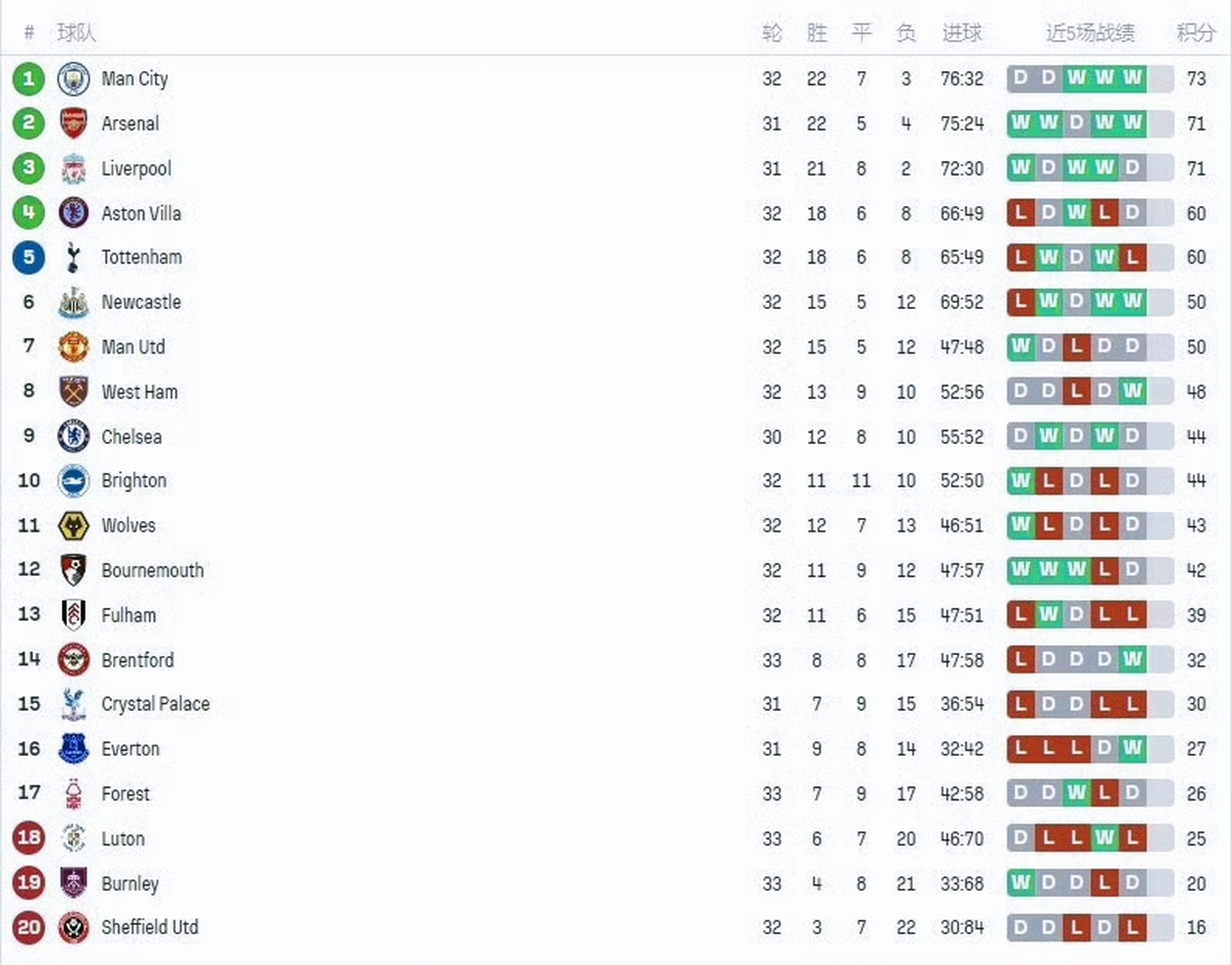Screen dimensions: 1232x965
Task: Click the Man Utd club crest
Action: (x=73, y=347)
